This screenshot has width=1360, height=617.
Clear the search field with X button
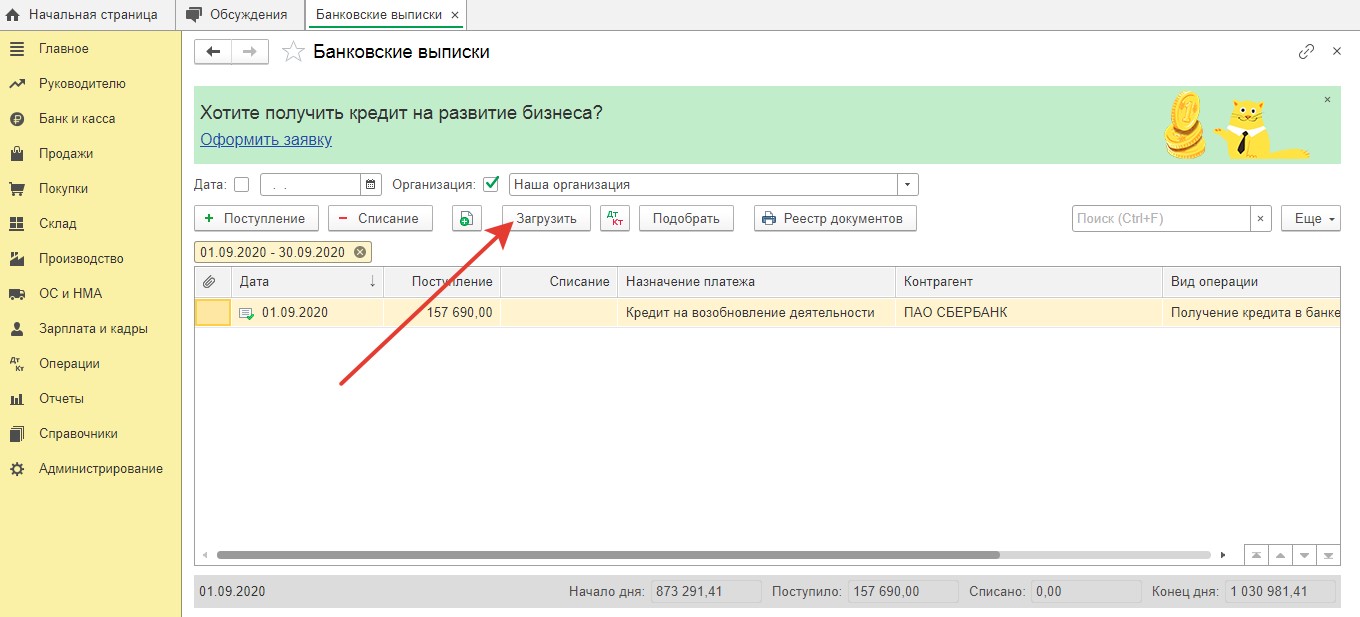point(1261,218)
